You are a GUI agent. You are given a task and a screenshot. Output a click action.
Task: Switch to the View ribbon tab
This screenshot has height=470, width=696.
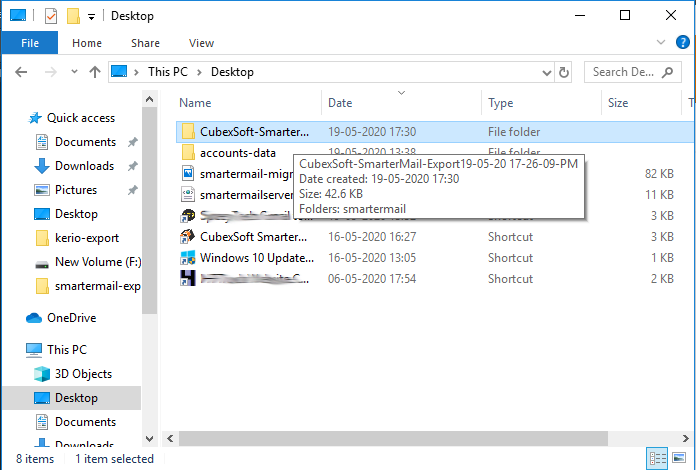201,43
